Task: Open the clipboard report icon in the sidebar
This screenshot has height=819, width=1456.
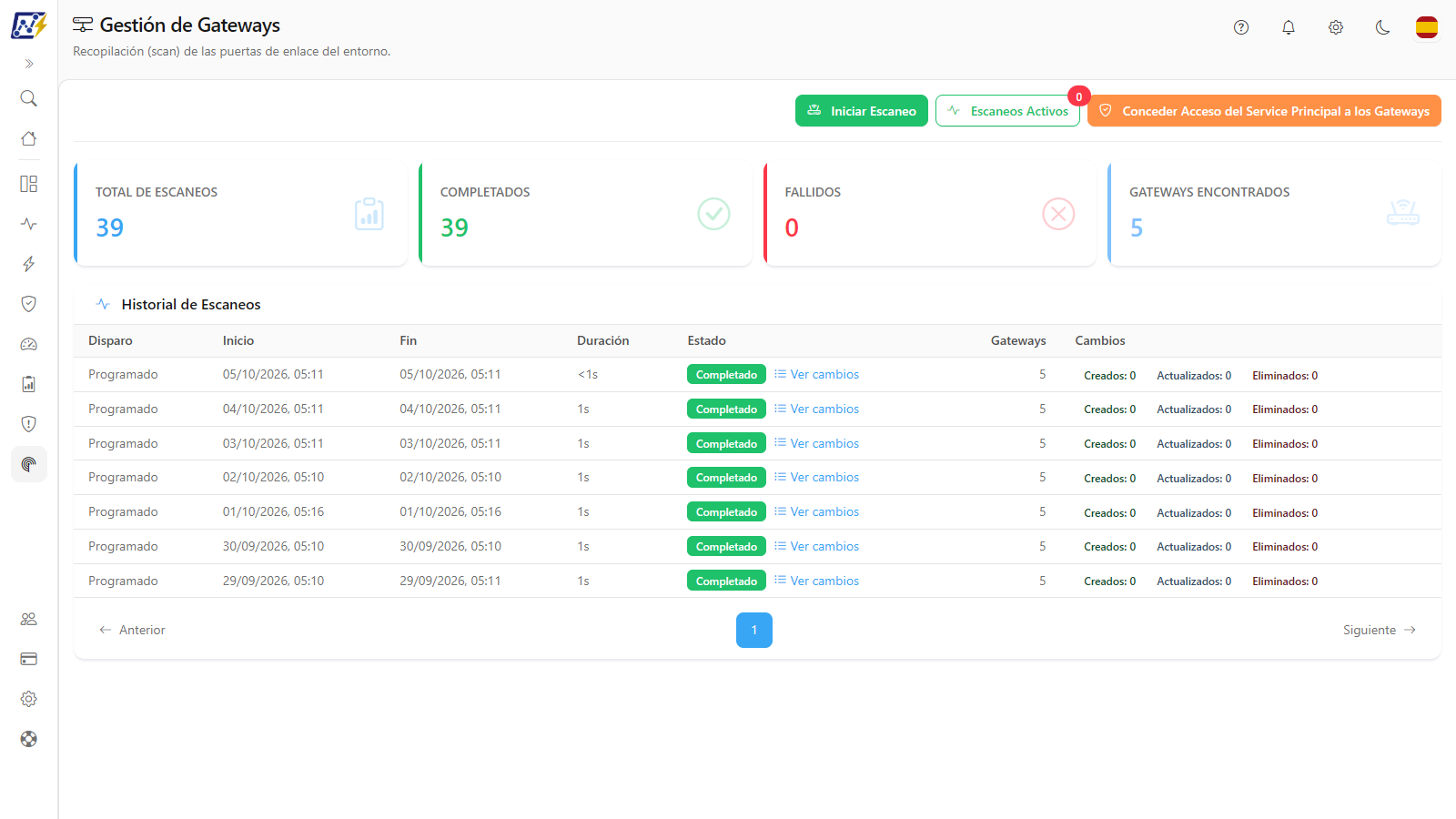Action: click(29, 384)
